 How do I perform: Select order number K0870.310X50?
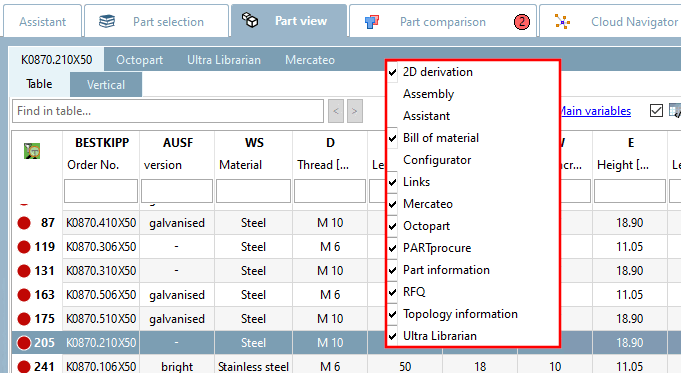(101, 271)
